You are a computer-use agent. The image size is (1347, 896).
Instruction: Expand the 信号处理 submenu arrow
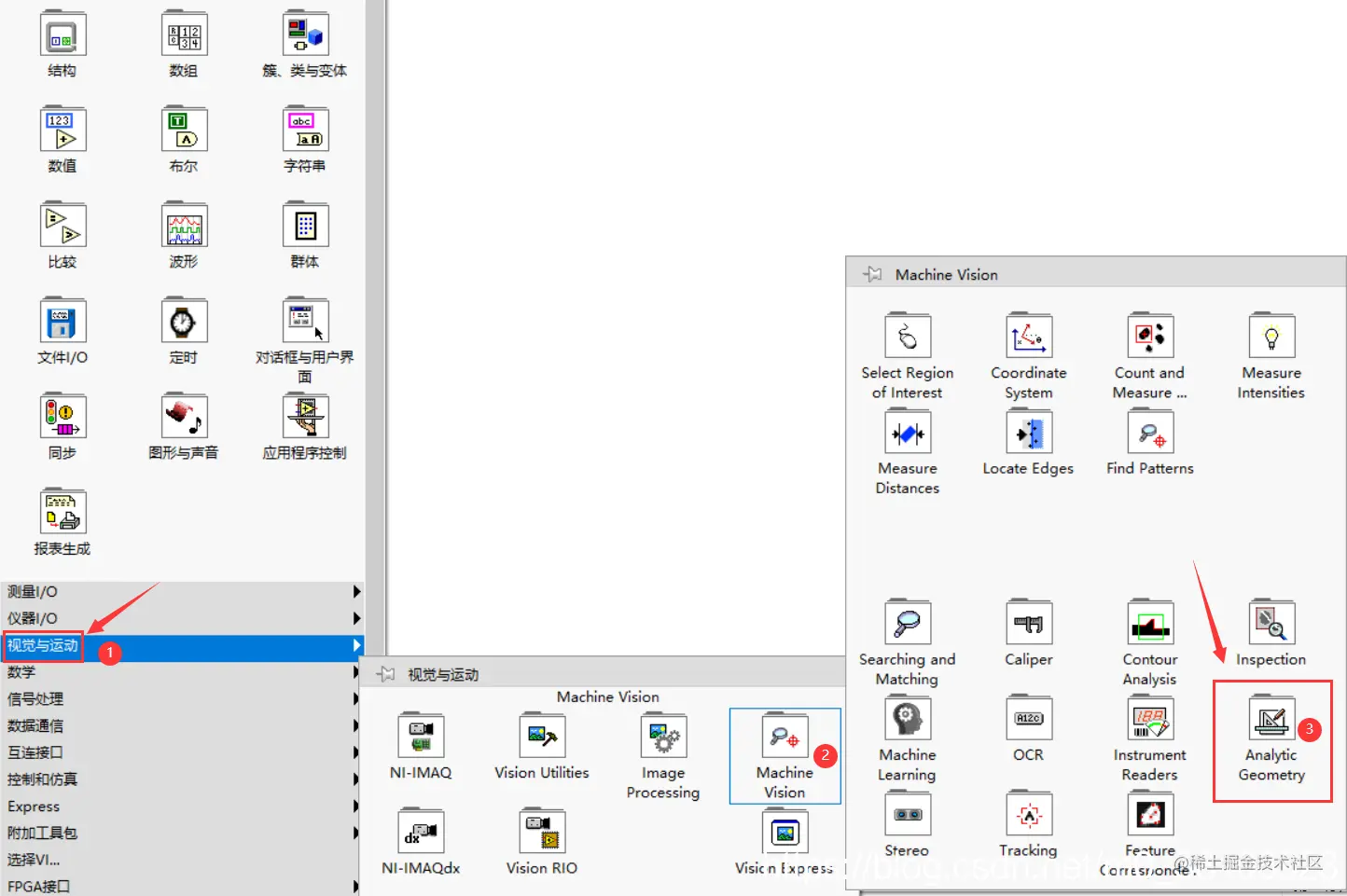pos(356,698)
